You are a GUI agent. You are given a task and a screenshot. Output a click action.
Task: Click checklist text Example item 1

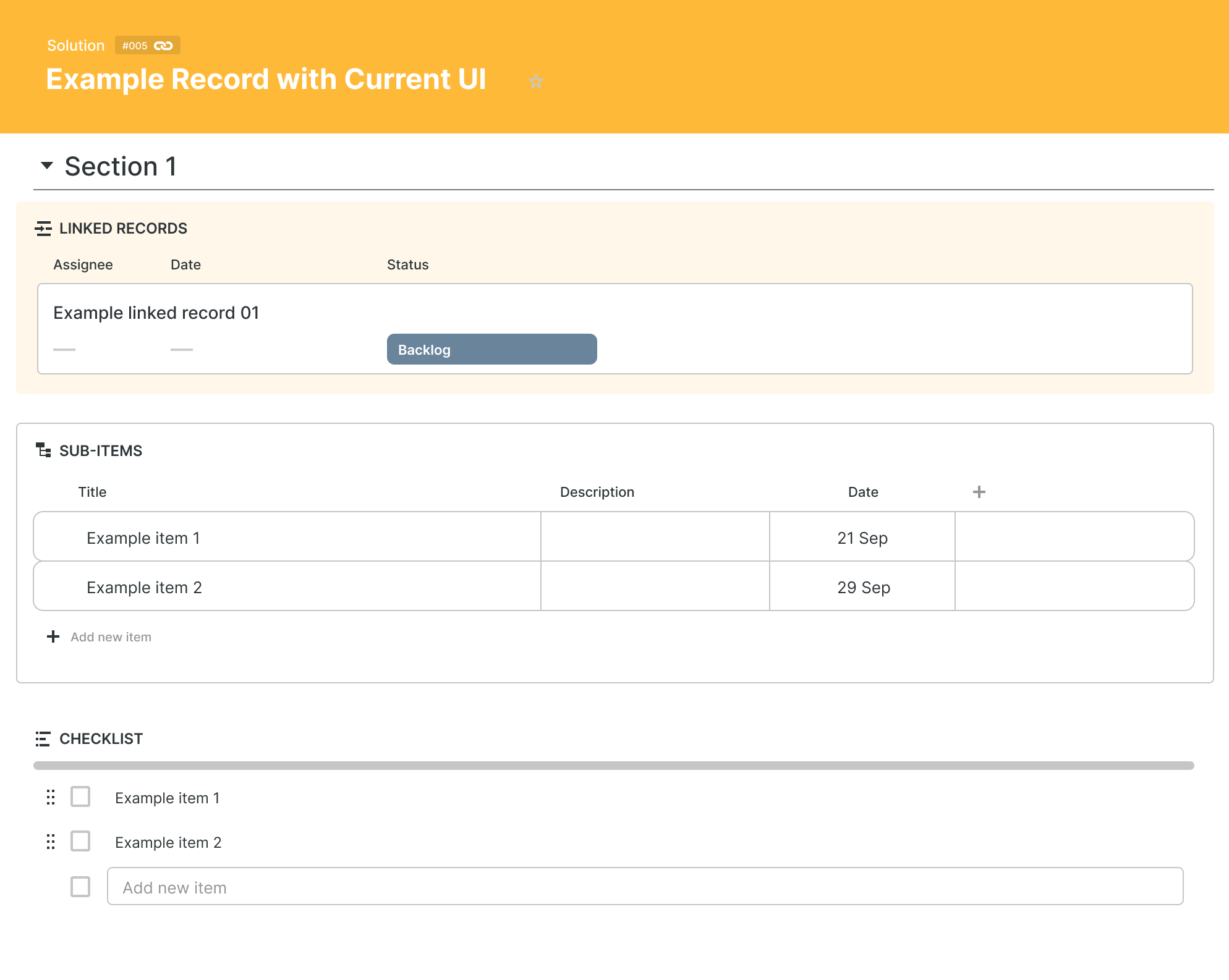[168, 798]
